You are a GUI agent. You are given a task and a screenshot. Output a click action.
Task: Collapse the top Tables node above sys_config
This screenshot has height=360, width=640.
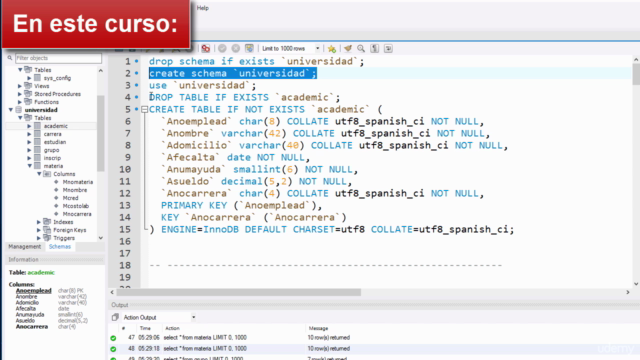coord(20,70)
